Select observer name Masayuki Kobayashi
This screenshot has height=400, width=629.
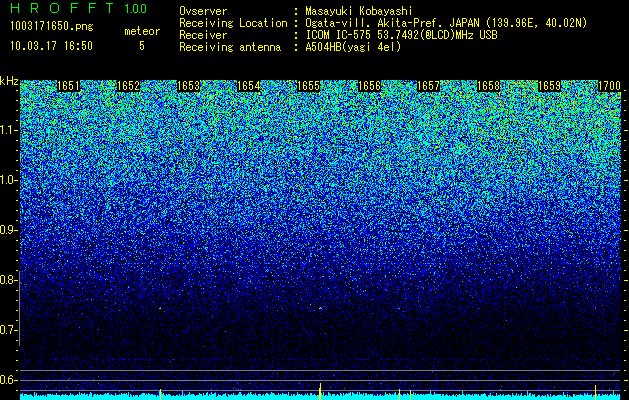coord(359,11)
